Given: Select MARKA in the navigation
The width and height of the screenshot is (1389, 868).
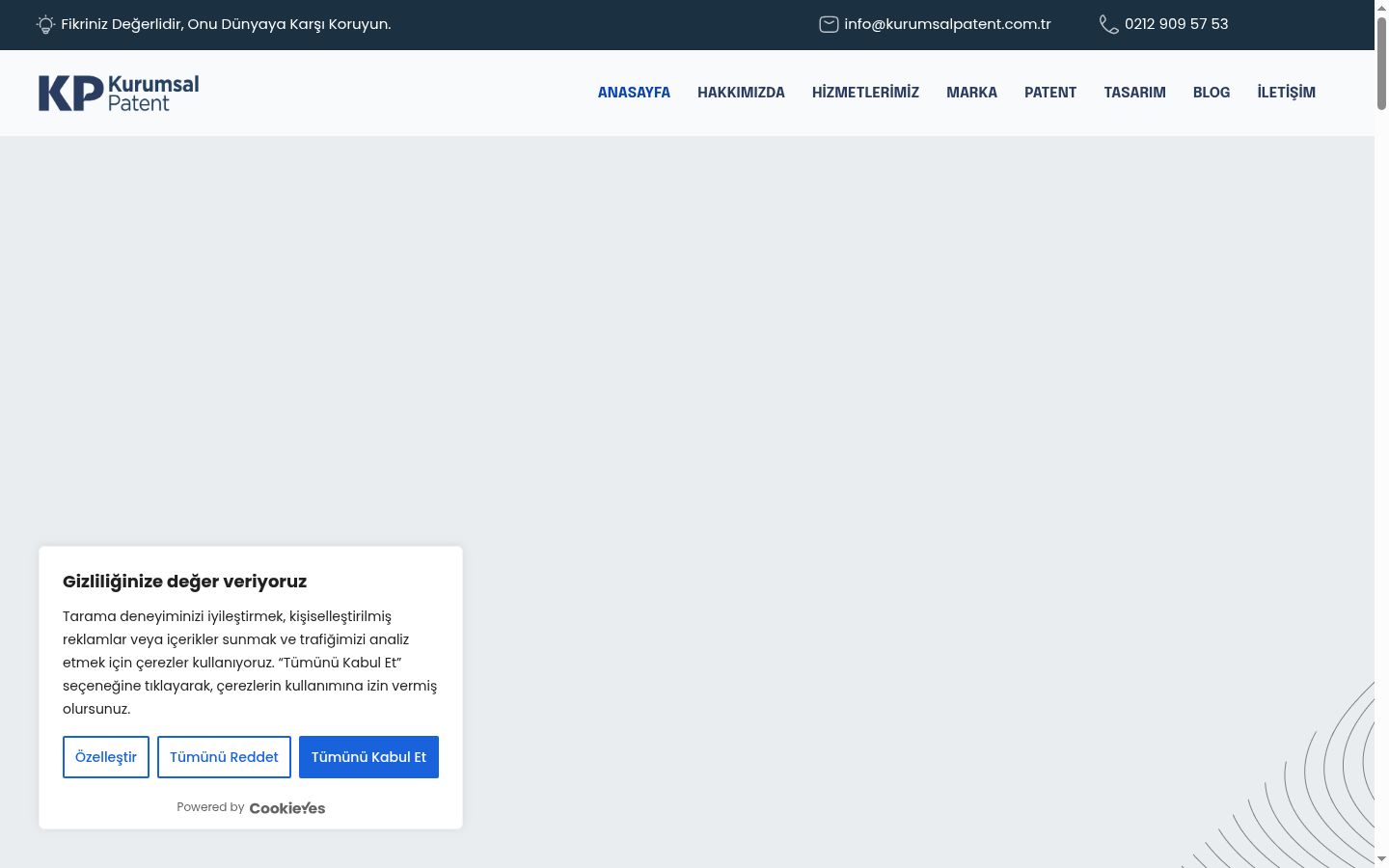Looking at the screenshot, I should 971,93.
